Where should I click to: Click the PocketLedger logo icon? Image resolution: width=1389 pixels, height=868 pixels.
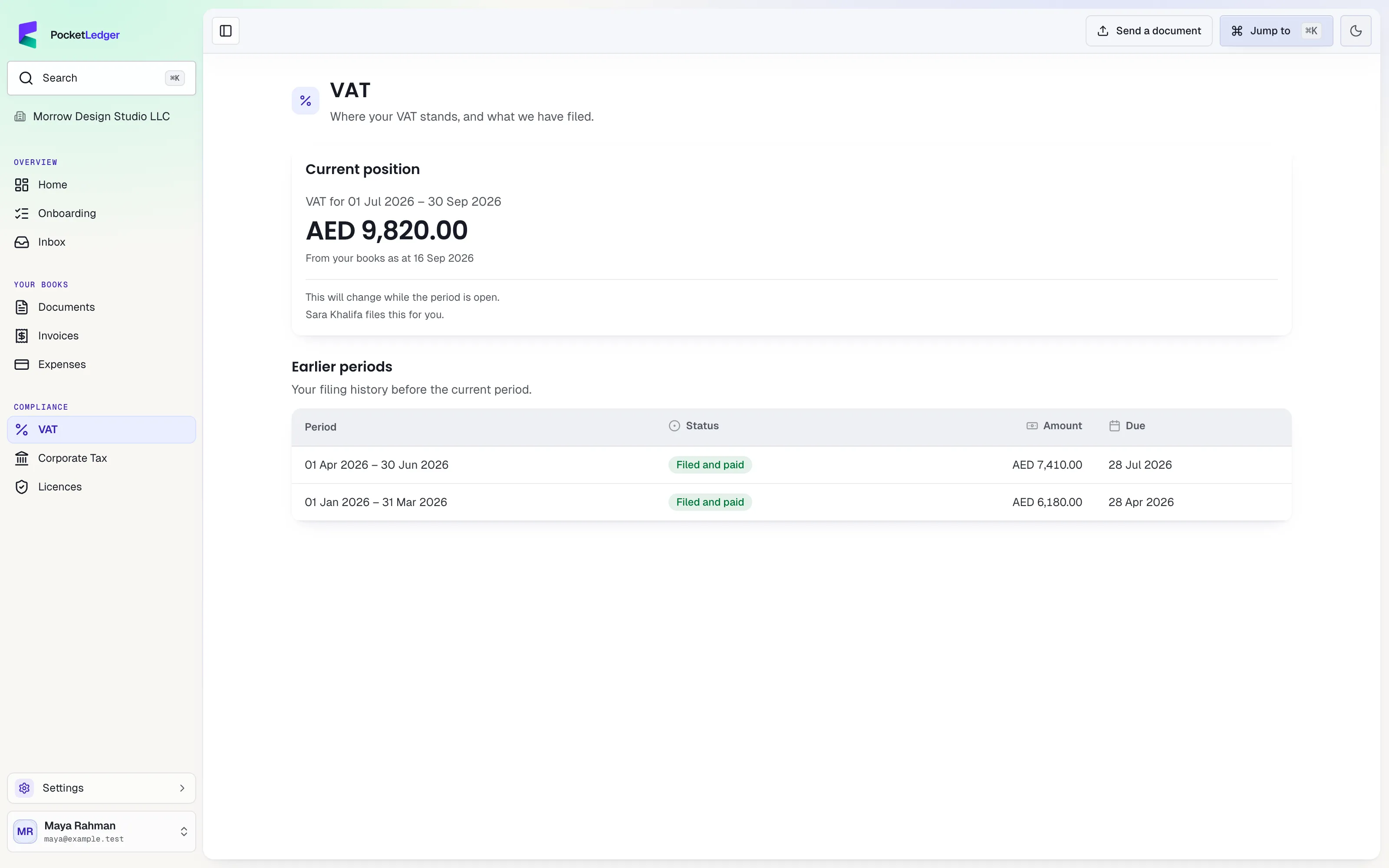[x=27, y=34]
